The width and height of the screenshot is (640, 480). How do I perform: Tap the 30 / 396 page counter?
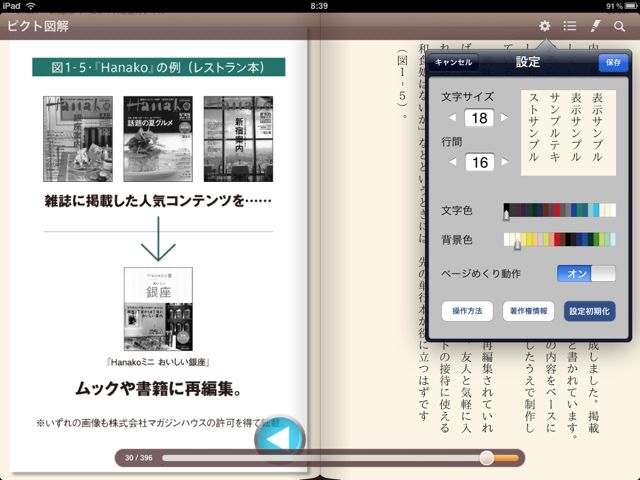pos(139,458)
